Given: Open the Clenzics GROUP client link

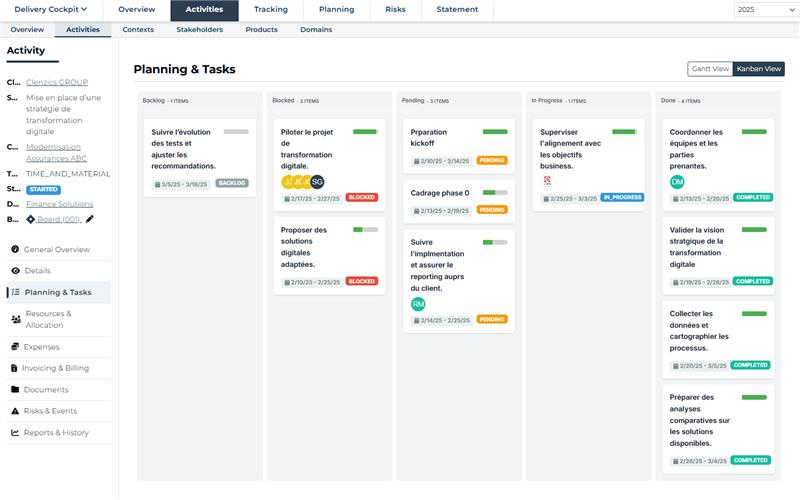Looking at the screenshot, I should [x=57, y=82].
